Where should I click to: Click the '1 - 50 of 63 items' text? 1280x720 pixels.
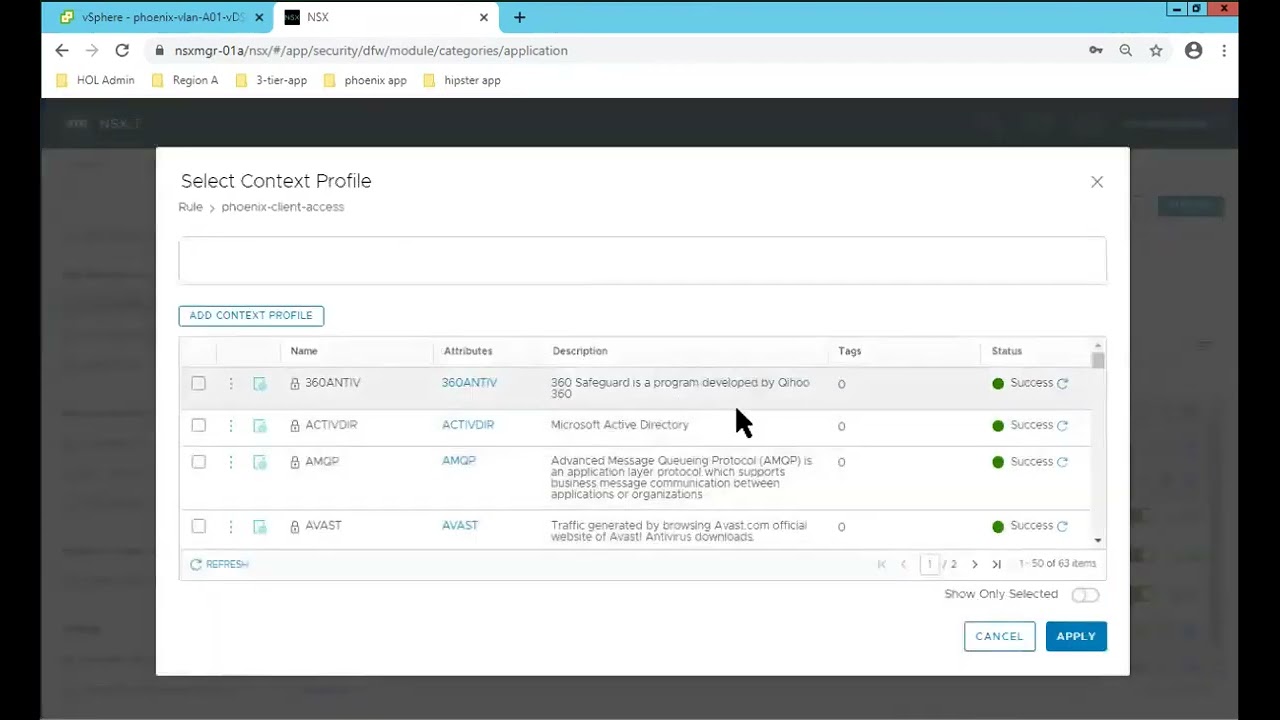1057,564
